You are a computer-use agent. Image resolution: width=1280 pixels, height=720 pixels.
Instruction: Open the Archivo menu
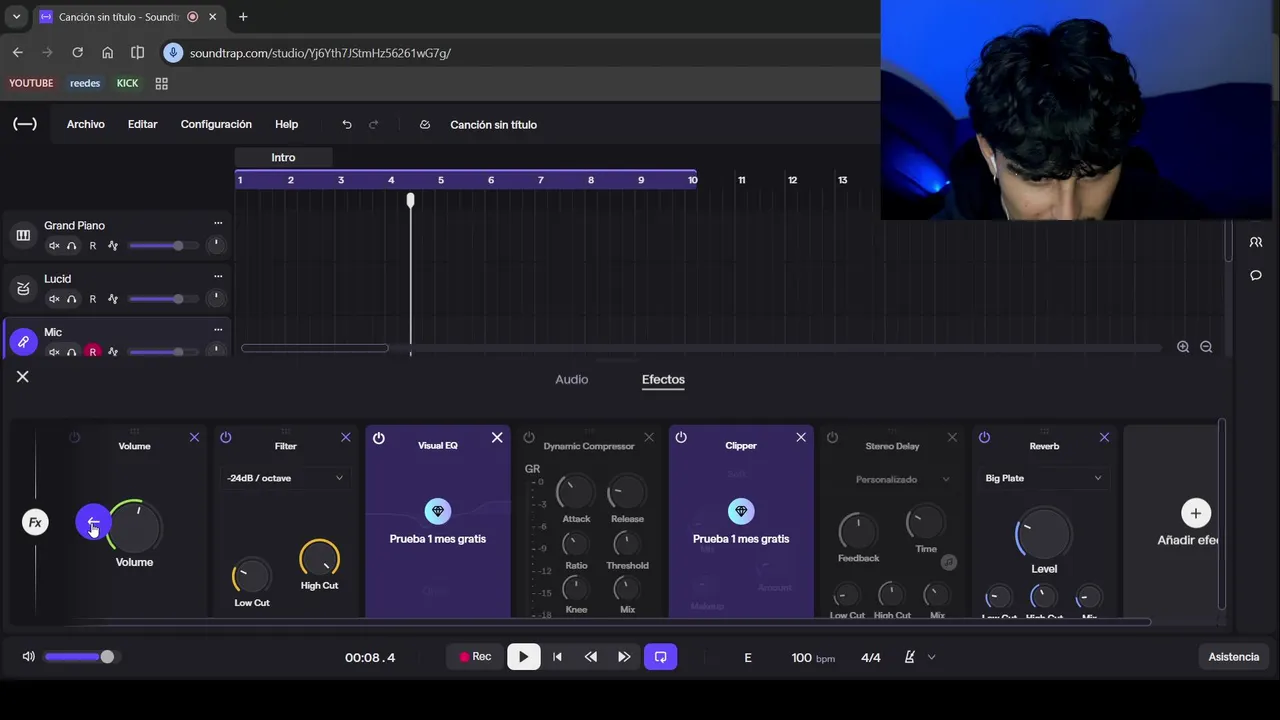pos(86,124)
